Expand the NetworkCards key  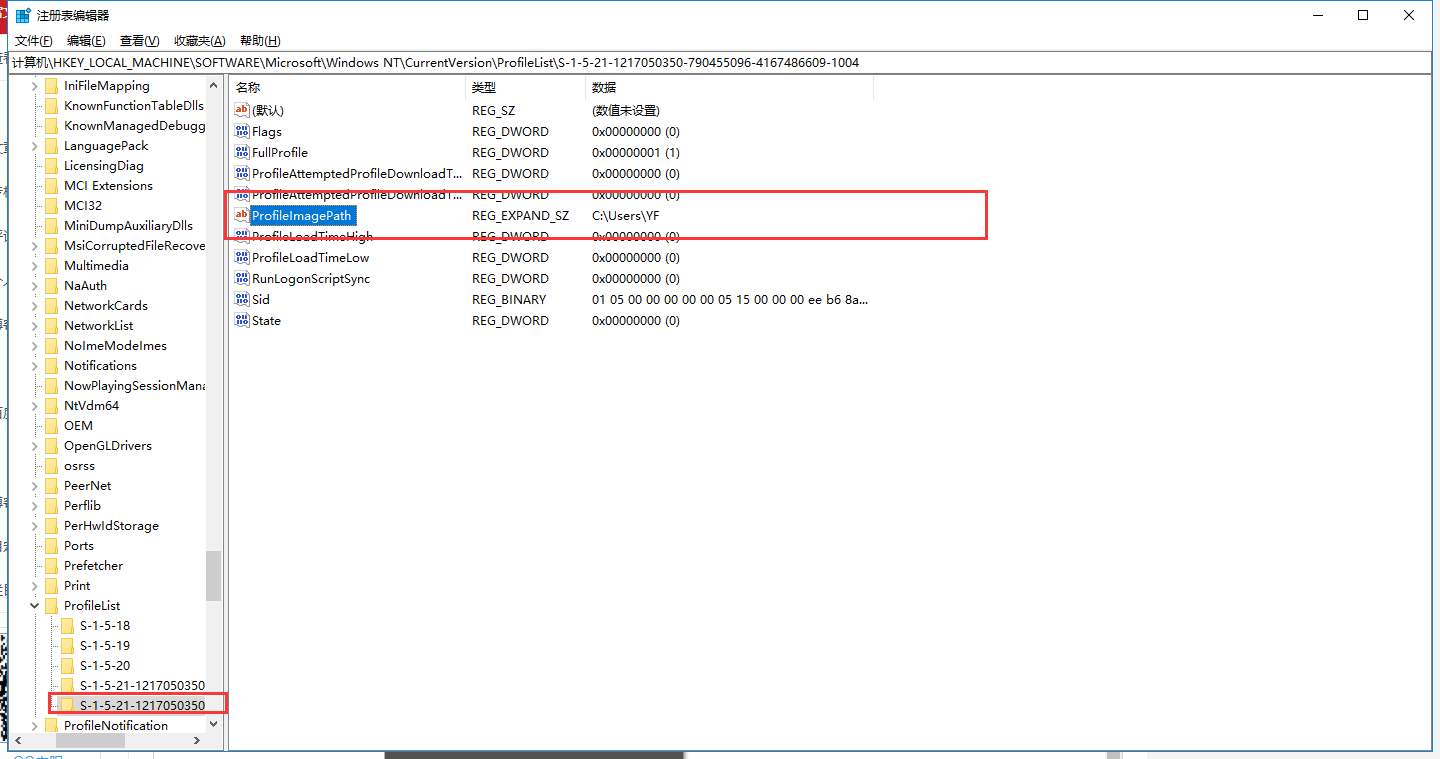pyautogui.click(x=34, y=305)
